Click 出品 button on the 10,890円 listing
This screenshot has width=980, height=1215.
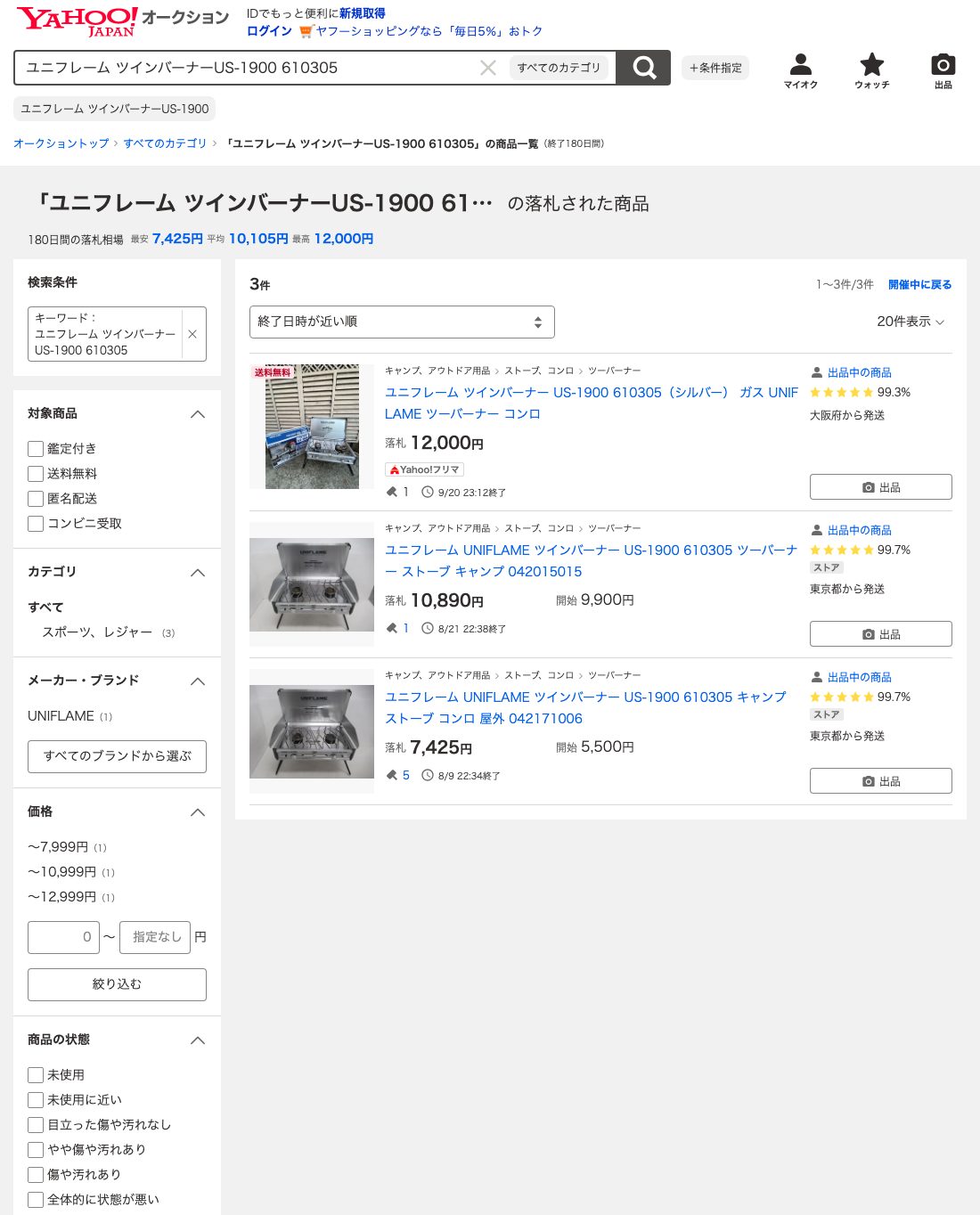pos(880,634)
